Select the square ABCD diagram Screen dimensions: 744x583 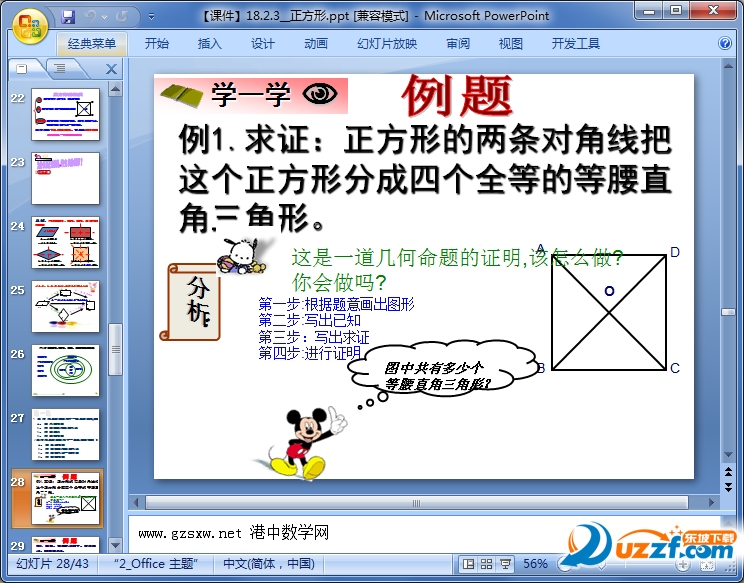pos(609,312)
